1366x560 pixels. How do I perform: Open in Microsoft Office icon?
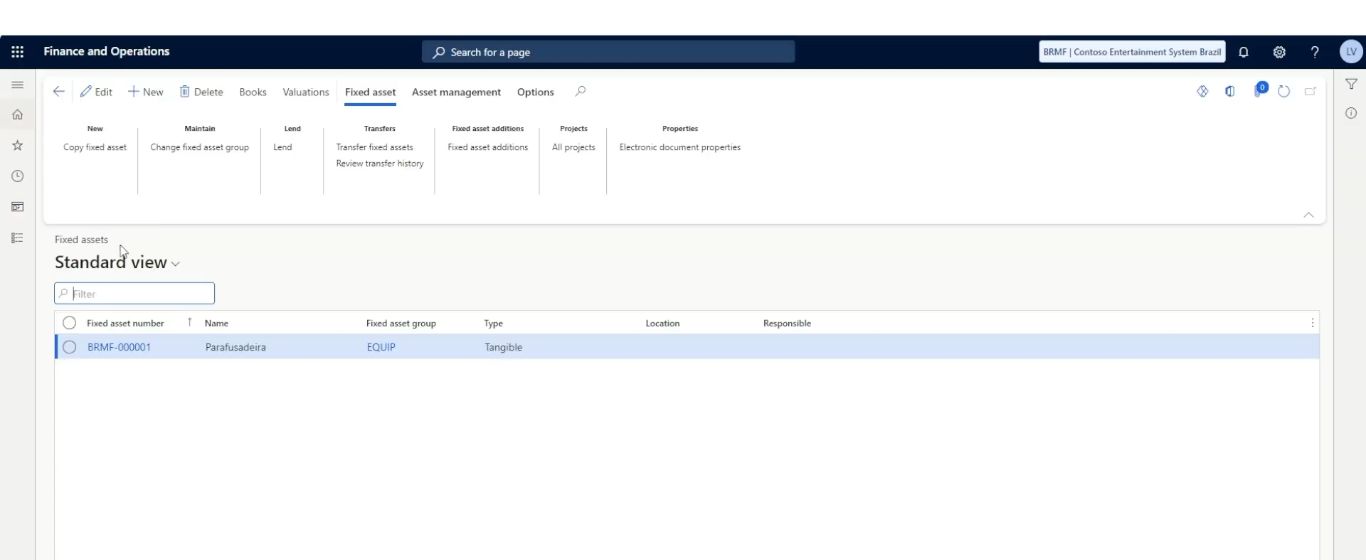(1230, 91)
